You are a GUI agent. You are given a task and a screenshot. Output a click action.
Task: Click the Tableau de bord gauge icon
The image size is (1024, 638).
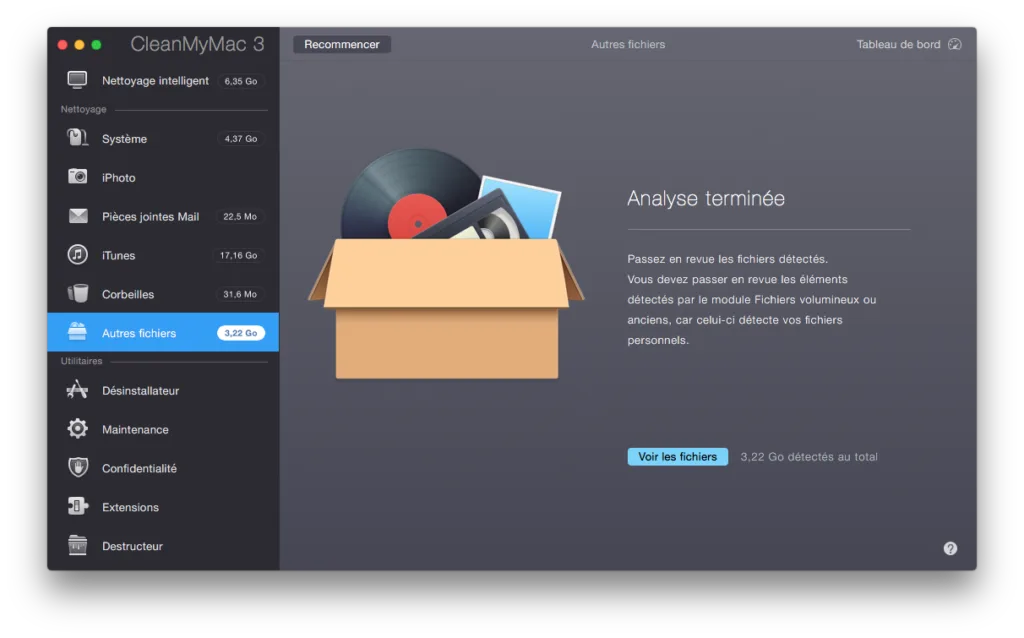tap(954, 44)
